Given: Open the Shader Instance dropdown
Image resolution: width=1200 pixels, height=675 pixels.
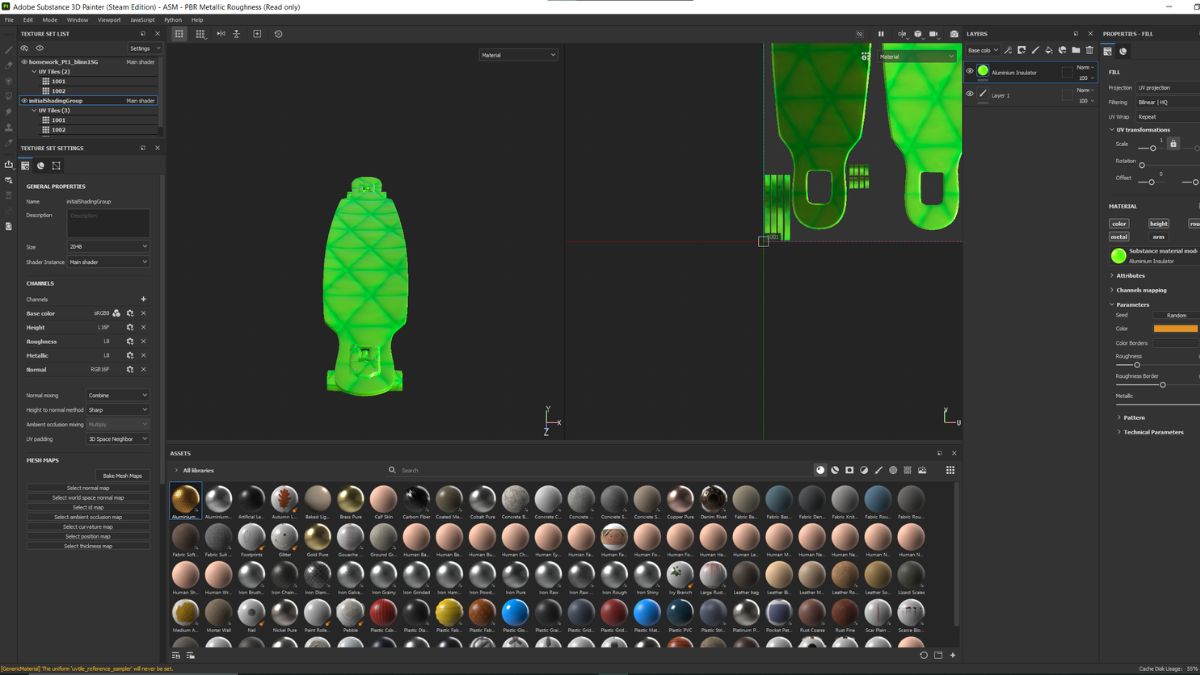Looking at the screenshot, I should click(108, 262).
